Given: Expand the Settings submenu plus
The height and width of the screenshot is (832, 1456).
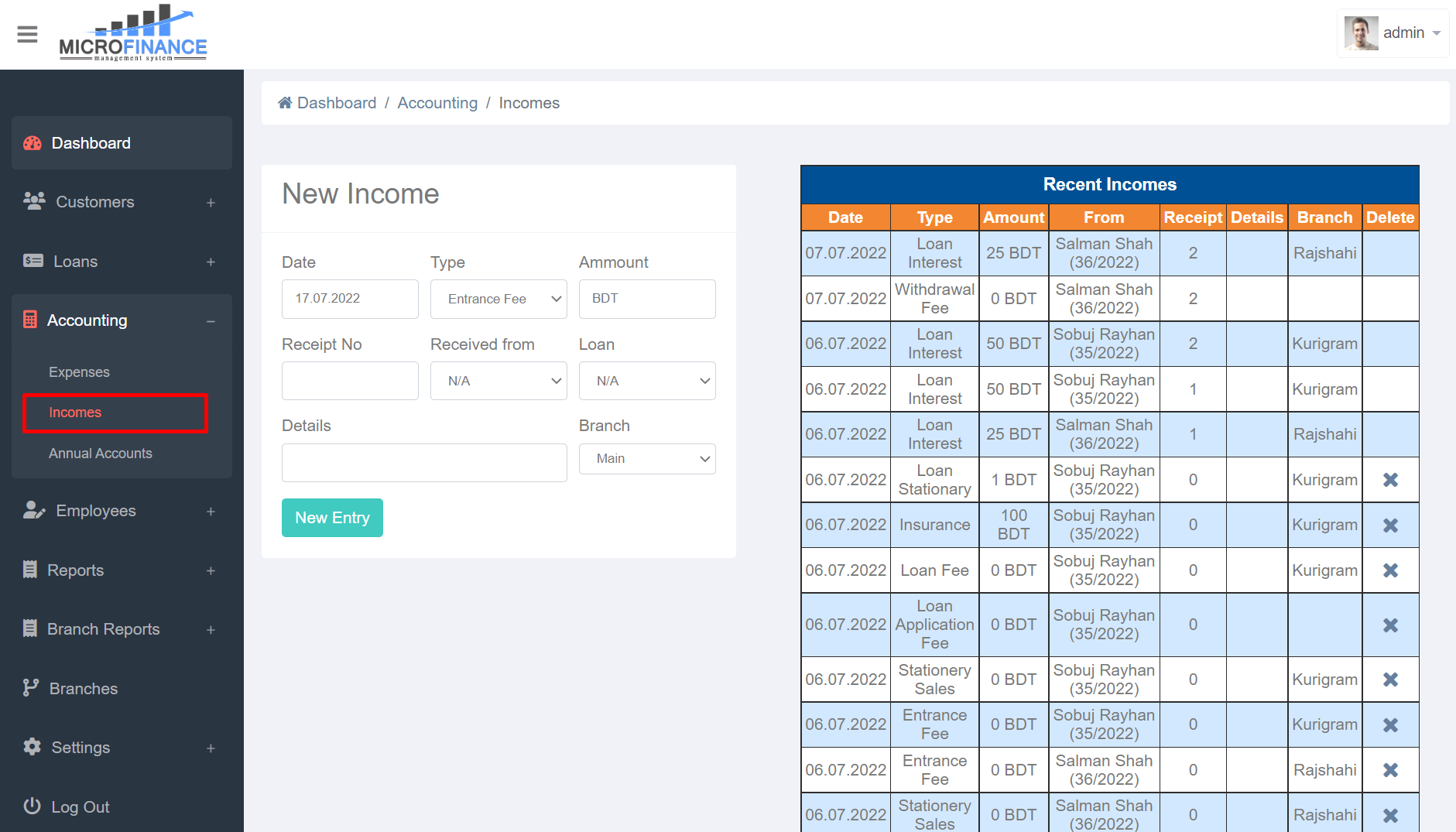Looking at the screenshot, I should click(211, 748).
